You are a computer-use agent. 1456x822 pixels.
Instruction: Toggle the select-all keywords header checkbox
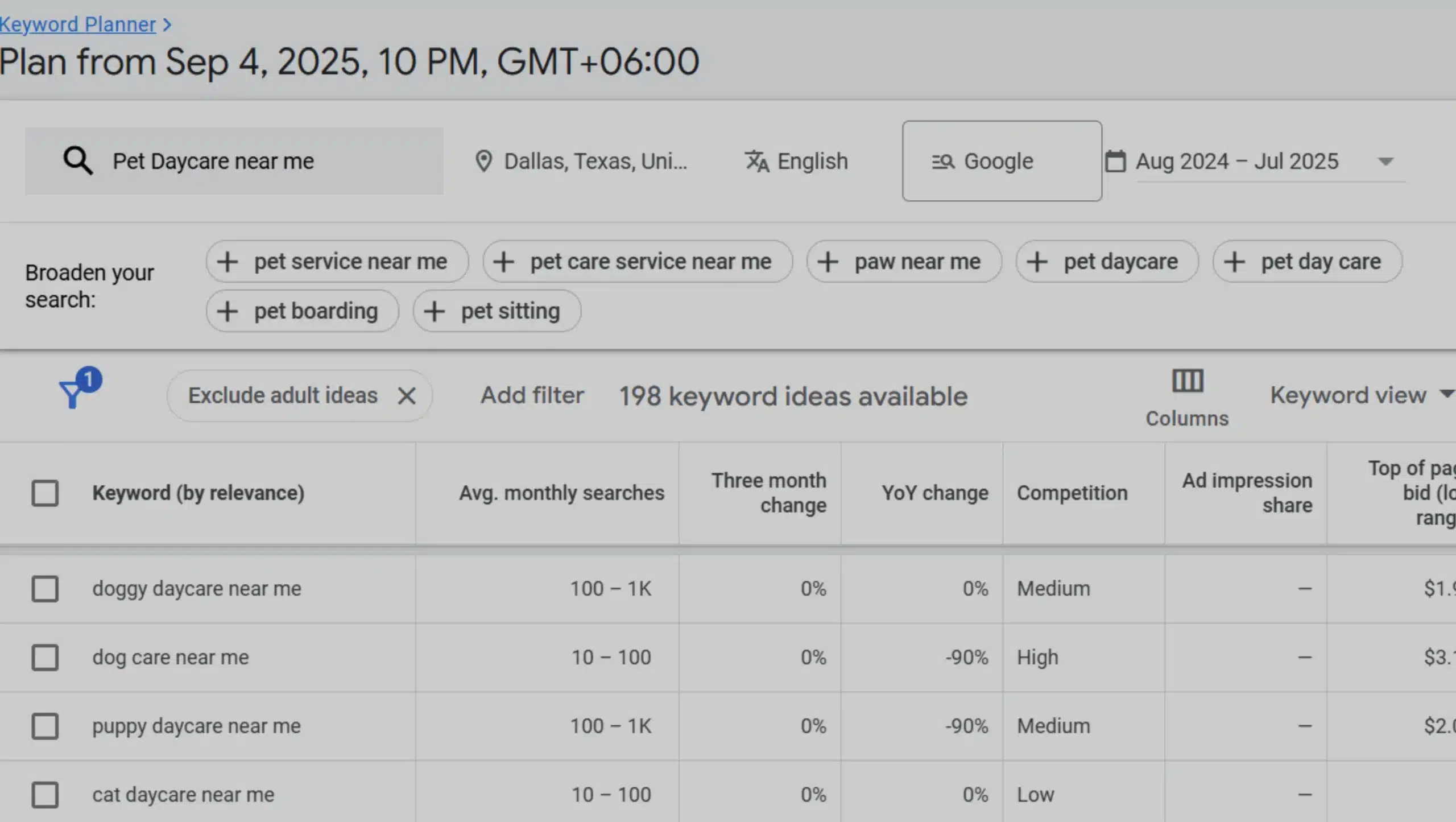[x=45, y=493]
